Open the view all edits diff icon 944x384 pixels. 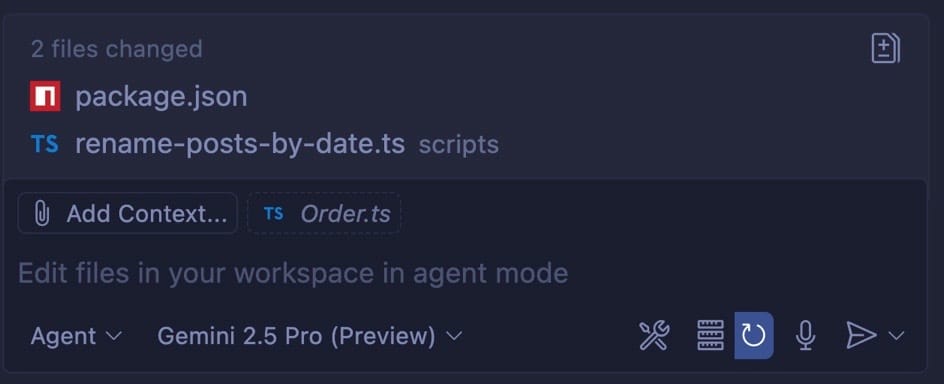(886, 49)
